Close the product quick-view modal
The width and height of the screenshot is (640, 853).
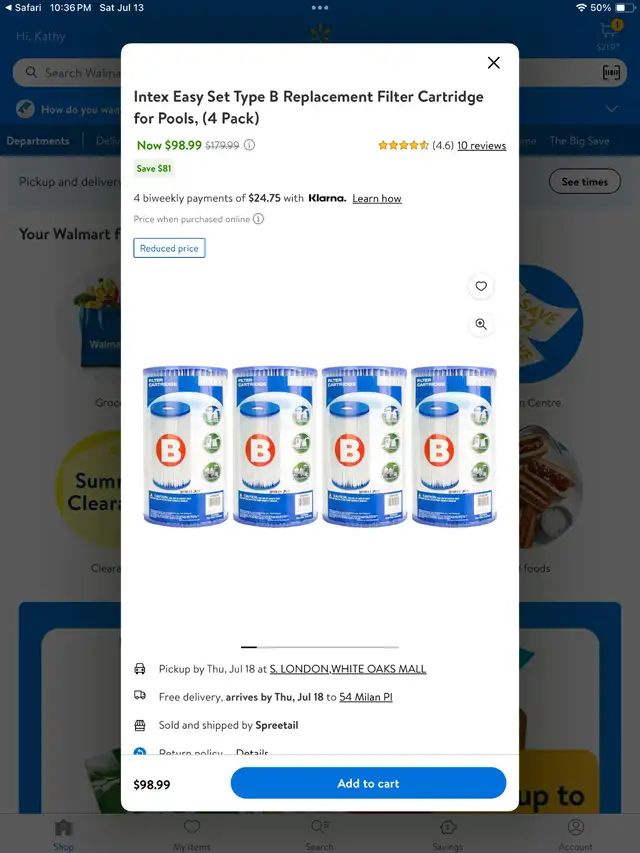[494, 63]
